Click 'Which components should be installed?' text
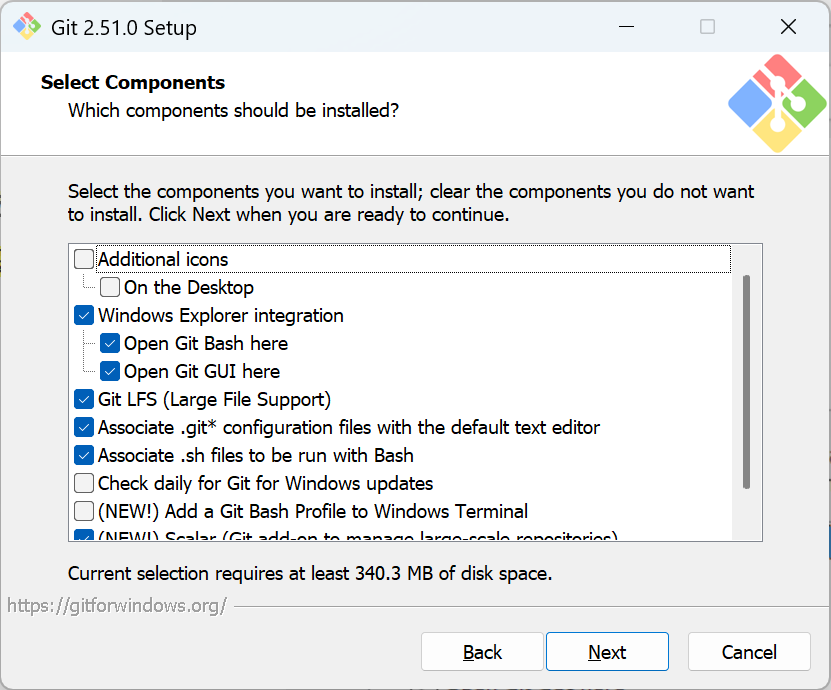This screenshot has width=831, height=690. pos(233,110)
